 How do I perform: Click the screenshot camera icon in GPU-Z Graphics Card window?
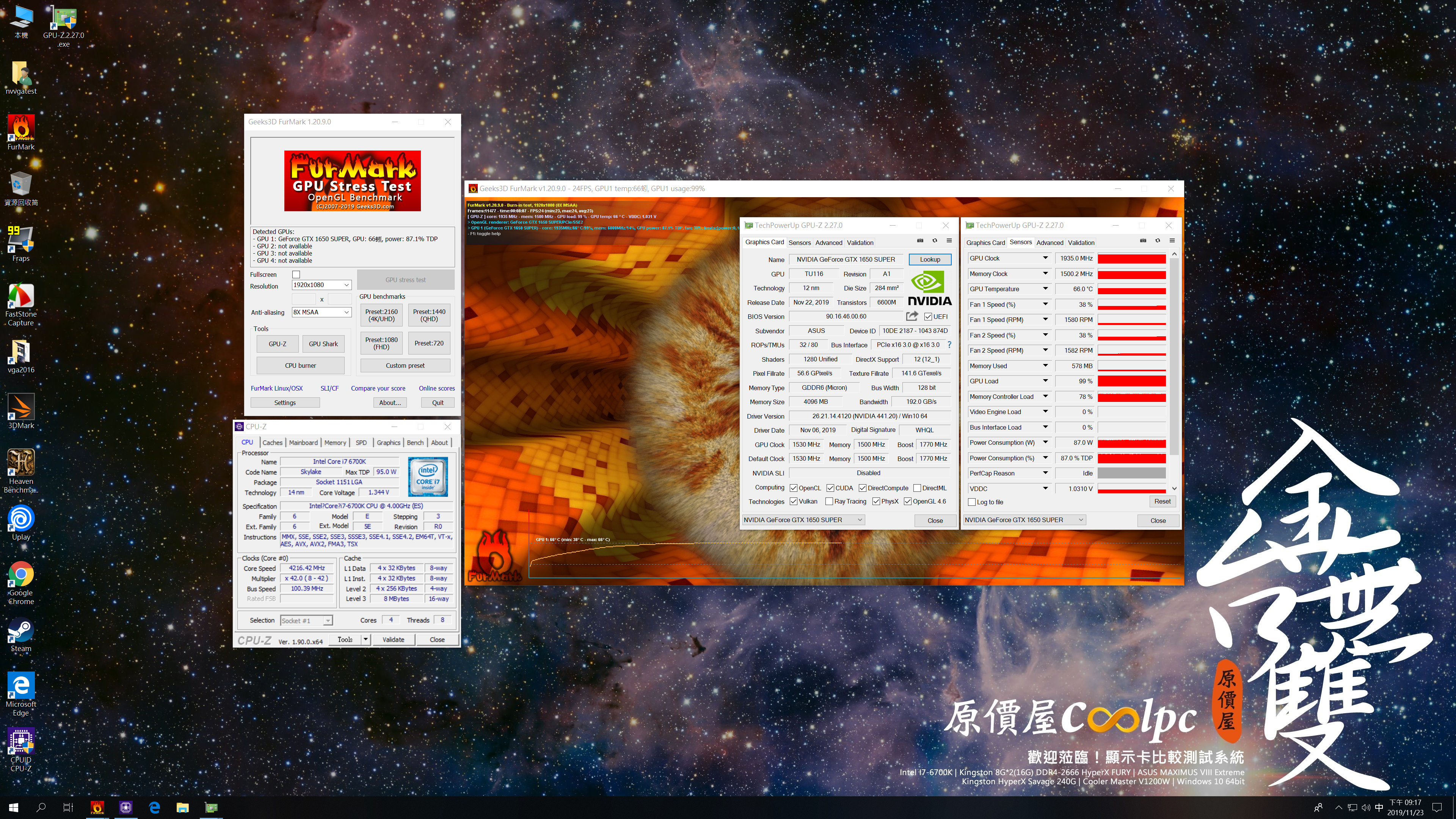coord(919,241)
